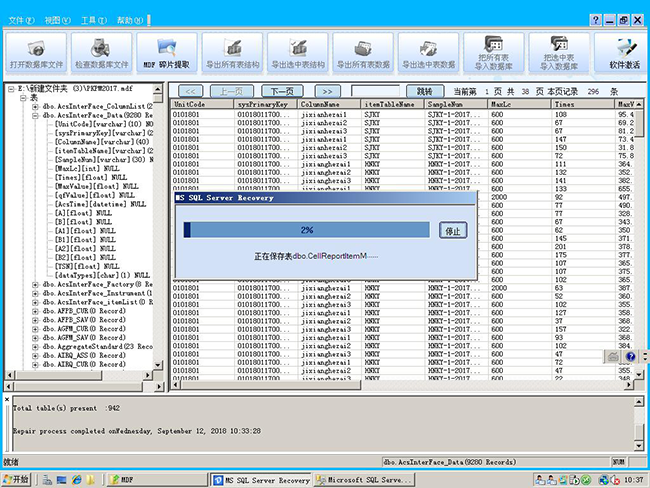
Task: Click the data grid horizontal scrollbar thumb
Action: tap(271, 385)
